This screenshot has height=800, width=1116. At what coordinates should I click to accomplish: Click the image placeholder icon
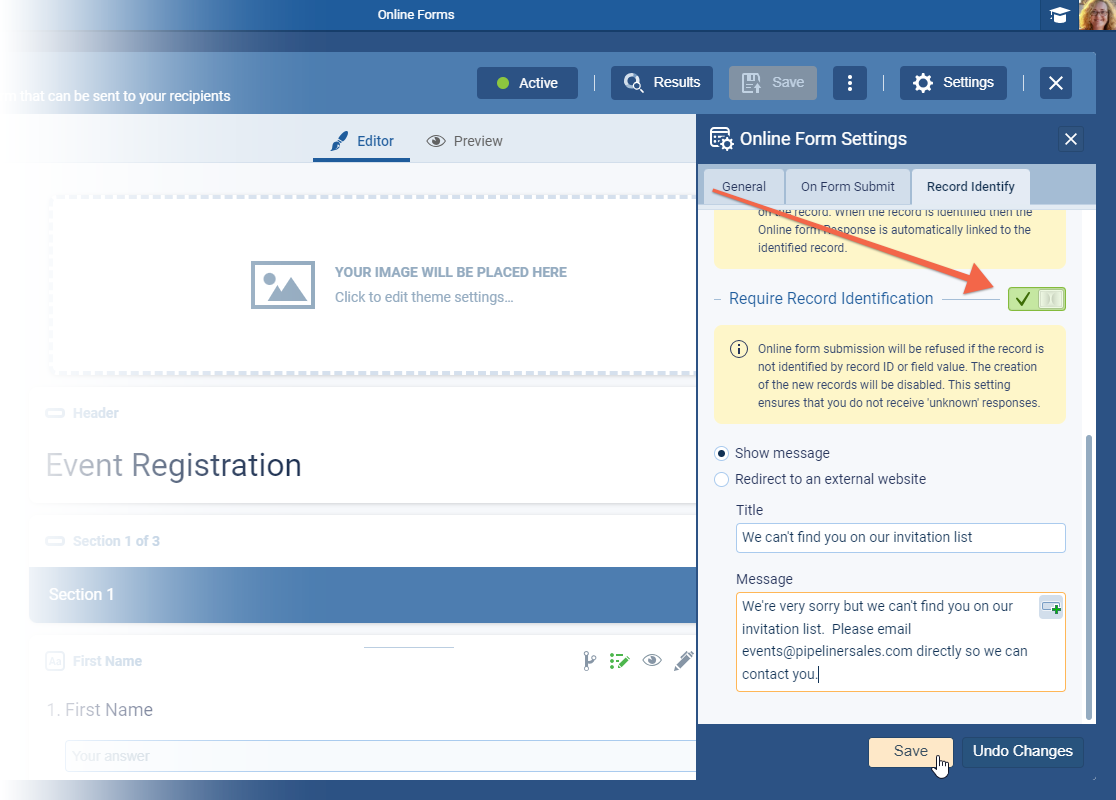(282, 284)
